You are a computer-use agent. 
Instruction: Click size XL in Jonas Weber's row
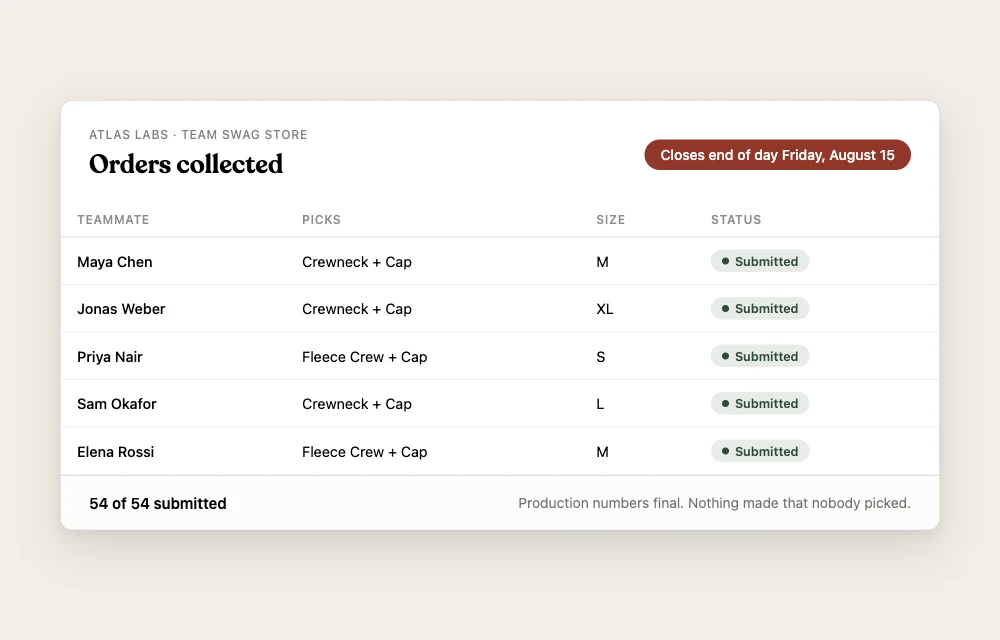[605, 309]
